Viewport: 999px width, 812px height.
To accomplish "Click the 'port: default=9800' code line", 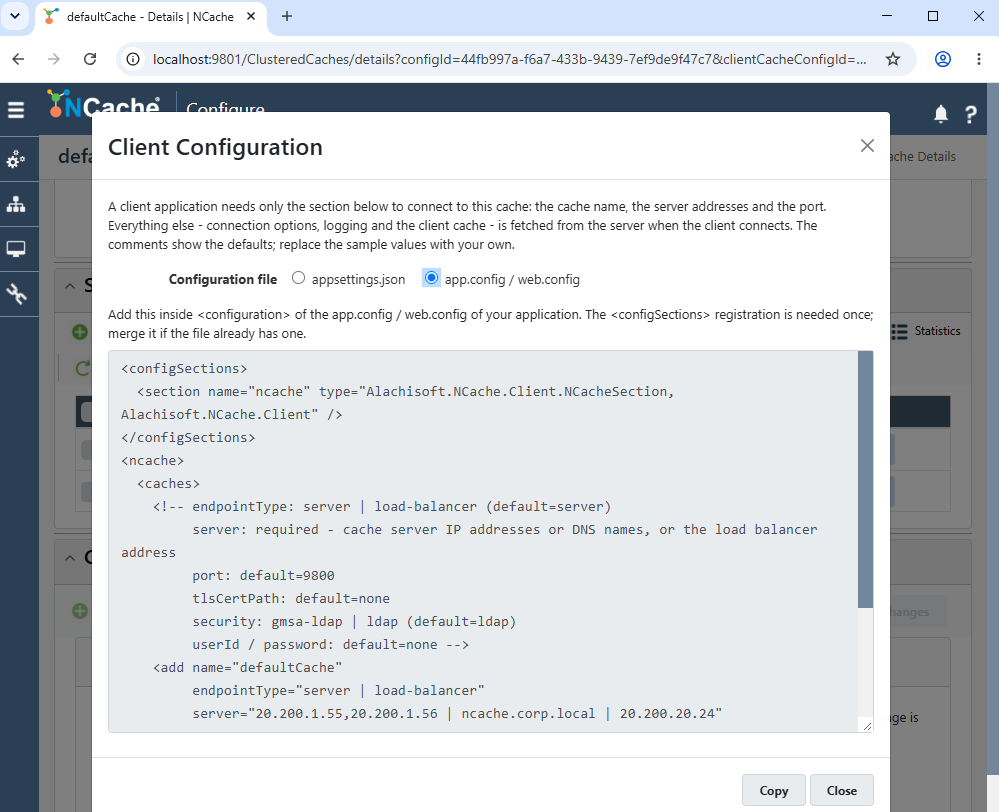I will tap(263, 576).
